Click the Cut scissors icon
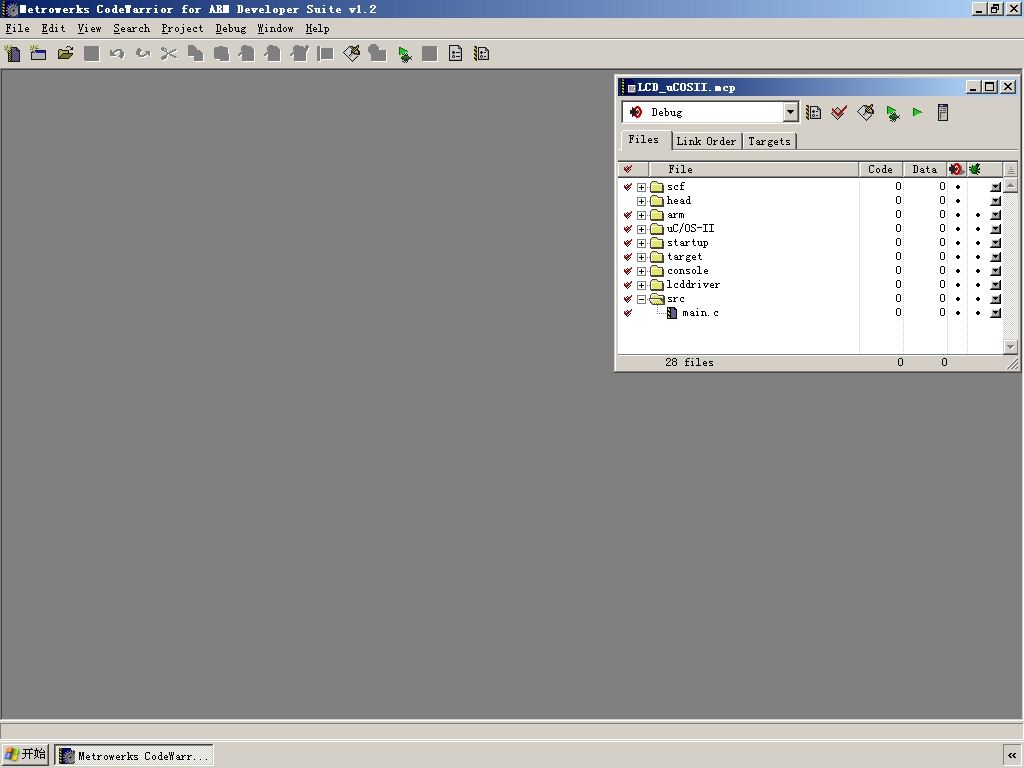The image size is (1024, 768). 169,54
